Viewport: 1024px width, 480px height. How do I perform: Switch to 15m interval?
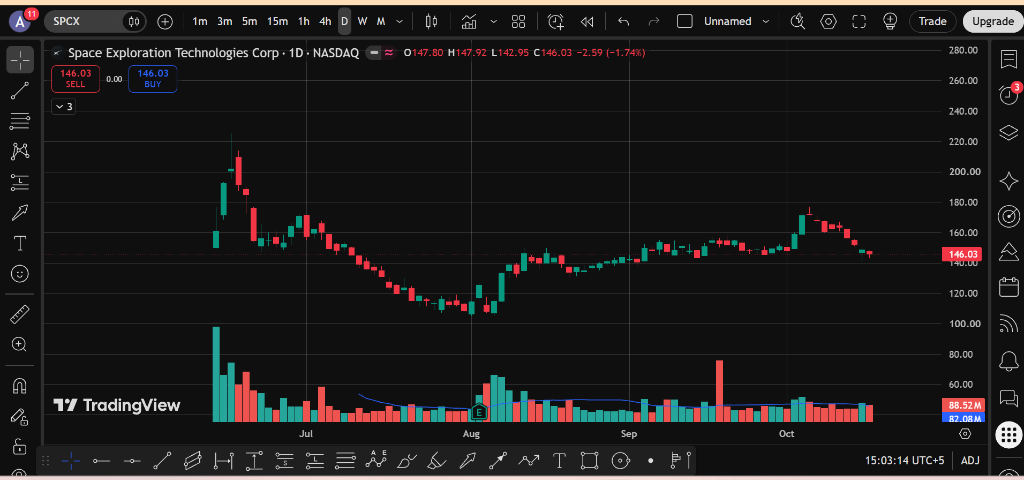click(277, 22)
